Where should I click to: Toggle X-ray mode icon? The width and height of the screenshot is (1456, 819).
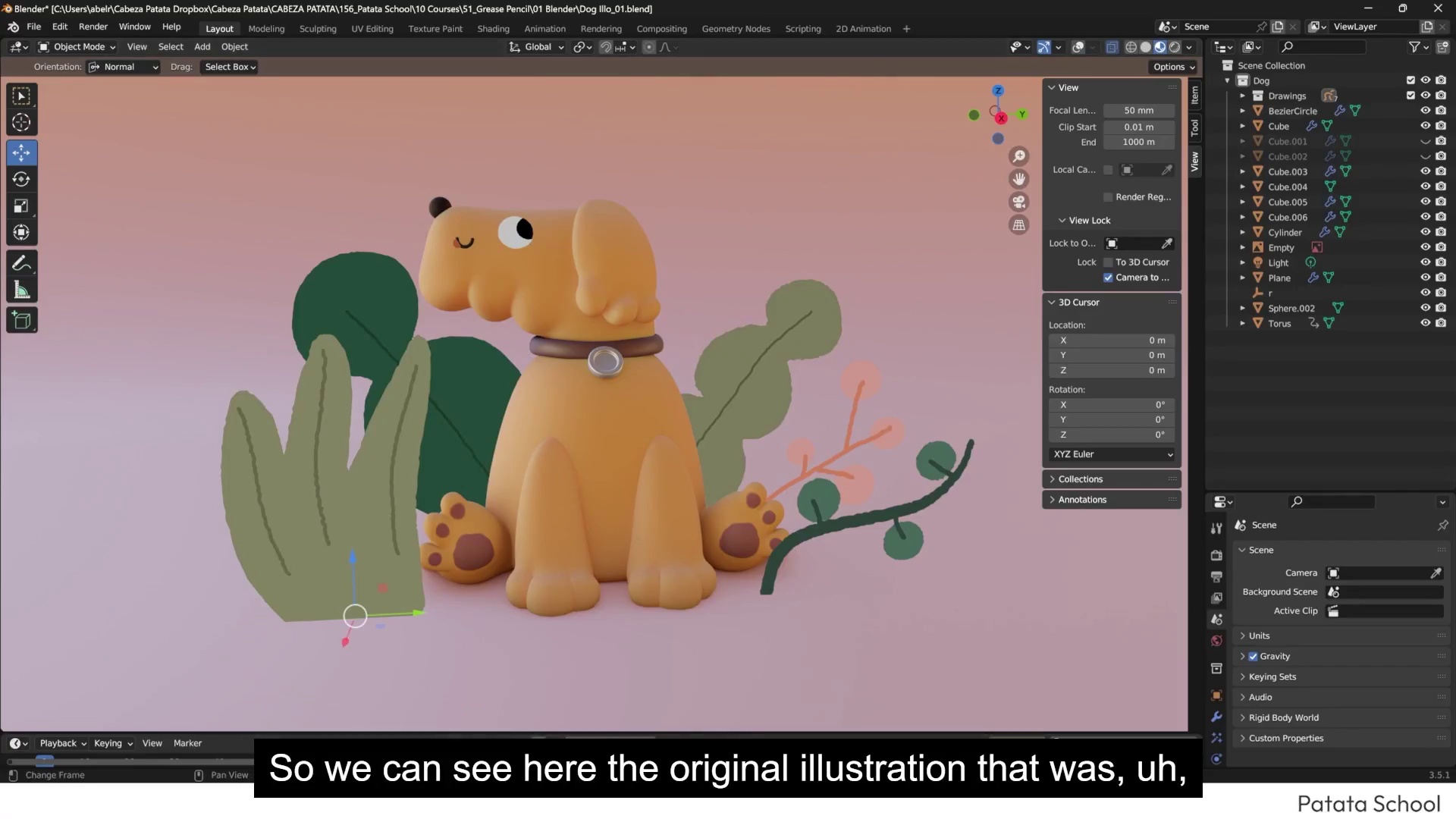[x=1112, y=47]
